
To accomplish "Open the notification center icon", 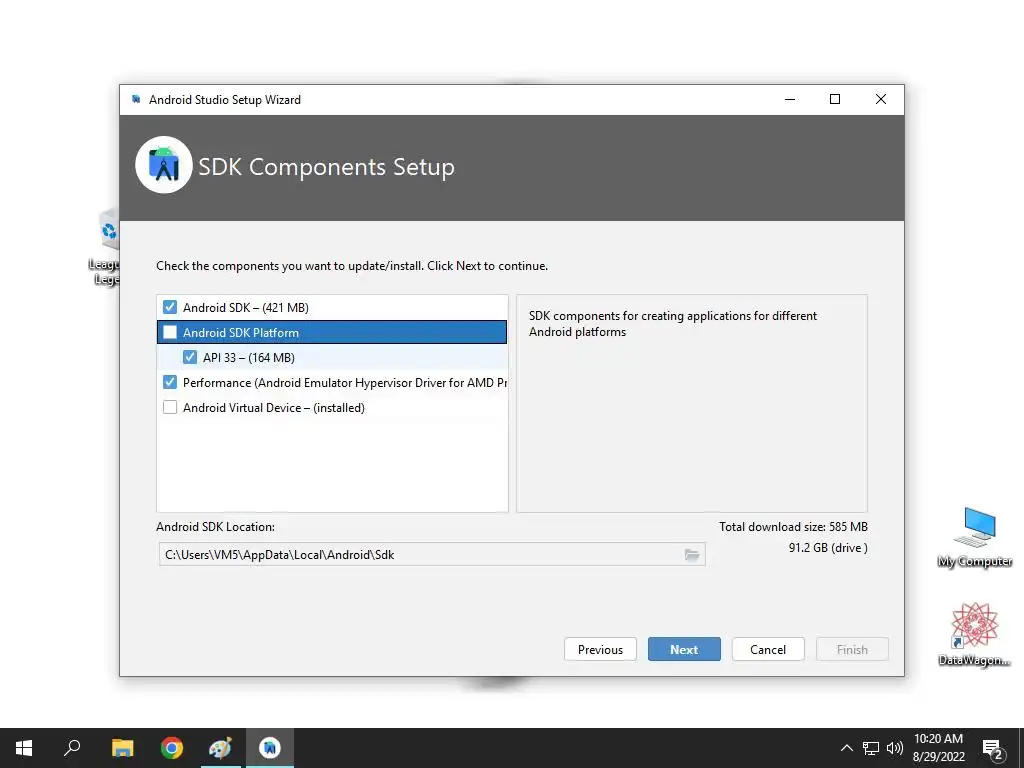I will 993,748.
